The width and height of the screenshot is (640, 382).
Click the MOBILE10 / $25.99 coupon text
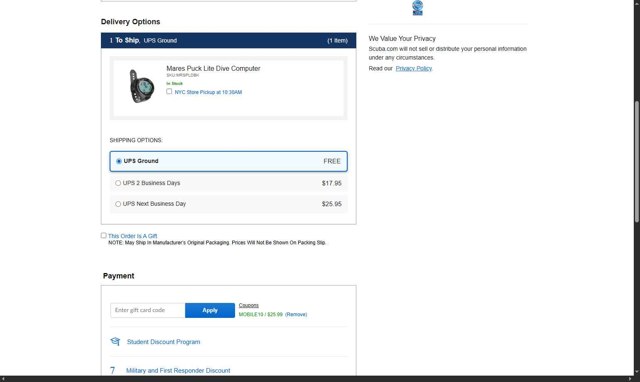[260, 314]
